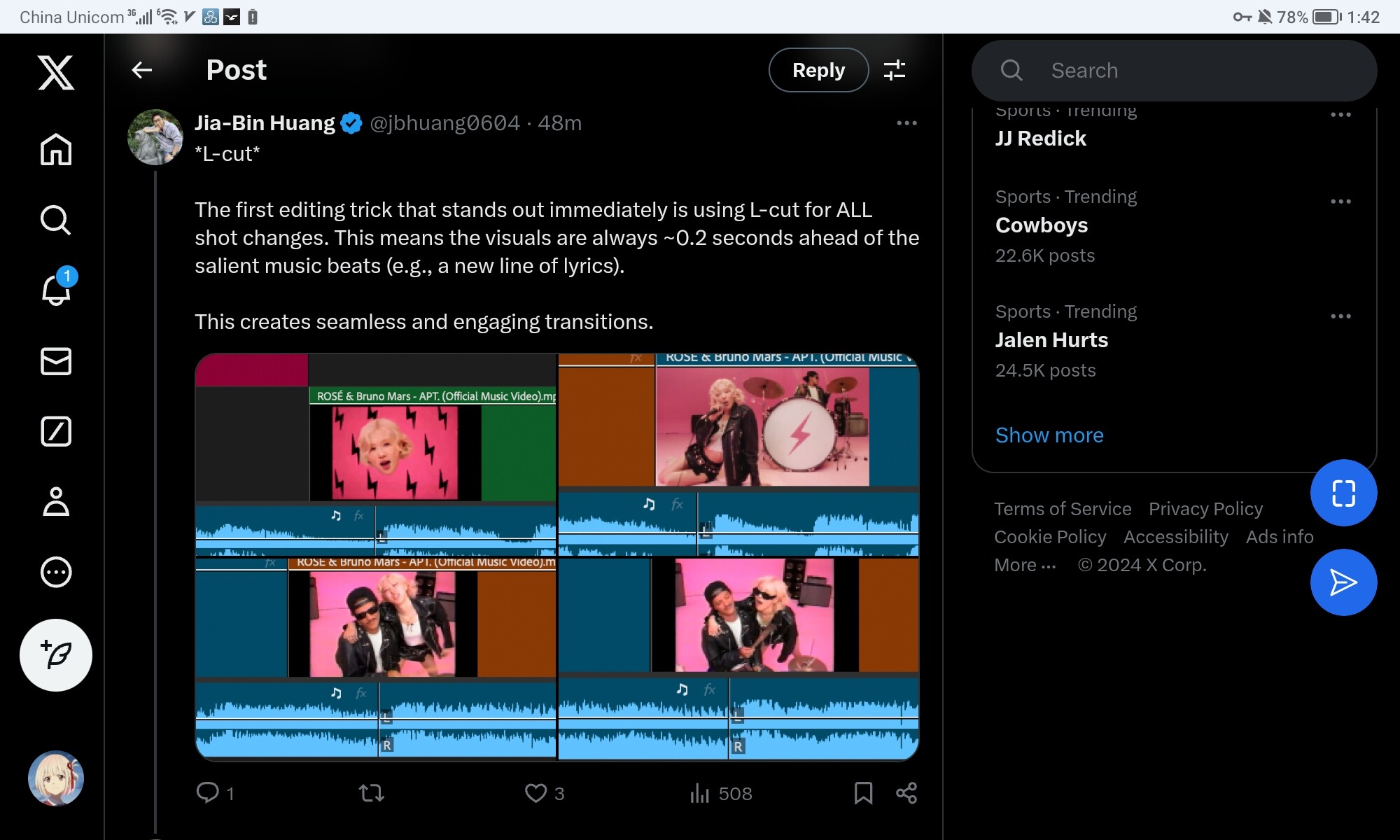This screenshot has height=840, width=1400.
Task: Click the X logo
Action: [x=56, y=73]
